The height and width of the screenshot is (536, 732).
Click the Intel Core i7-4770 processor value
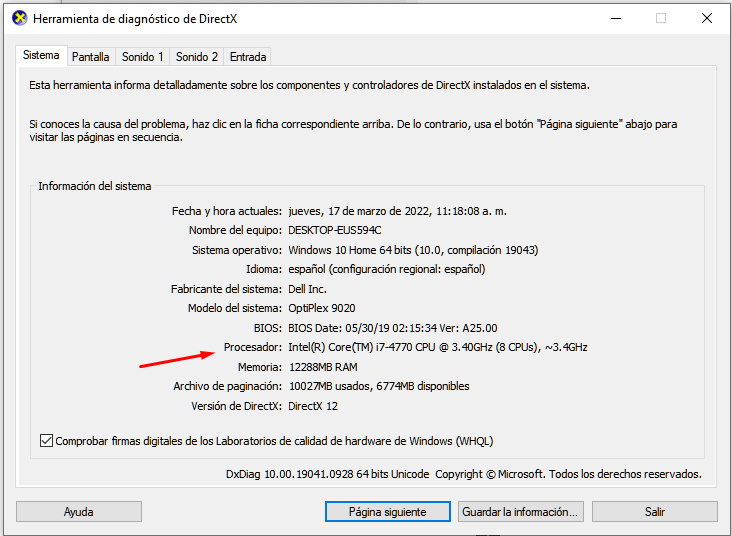pos(438,347)
